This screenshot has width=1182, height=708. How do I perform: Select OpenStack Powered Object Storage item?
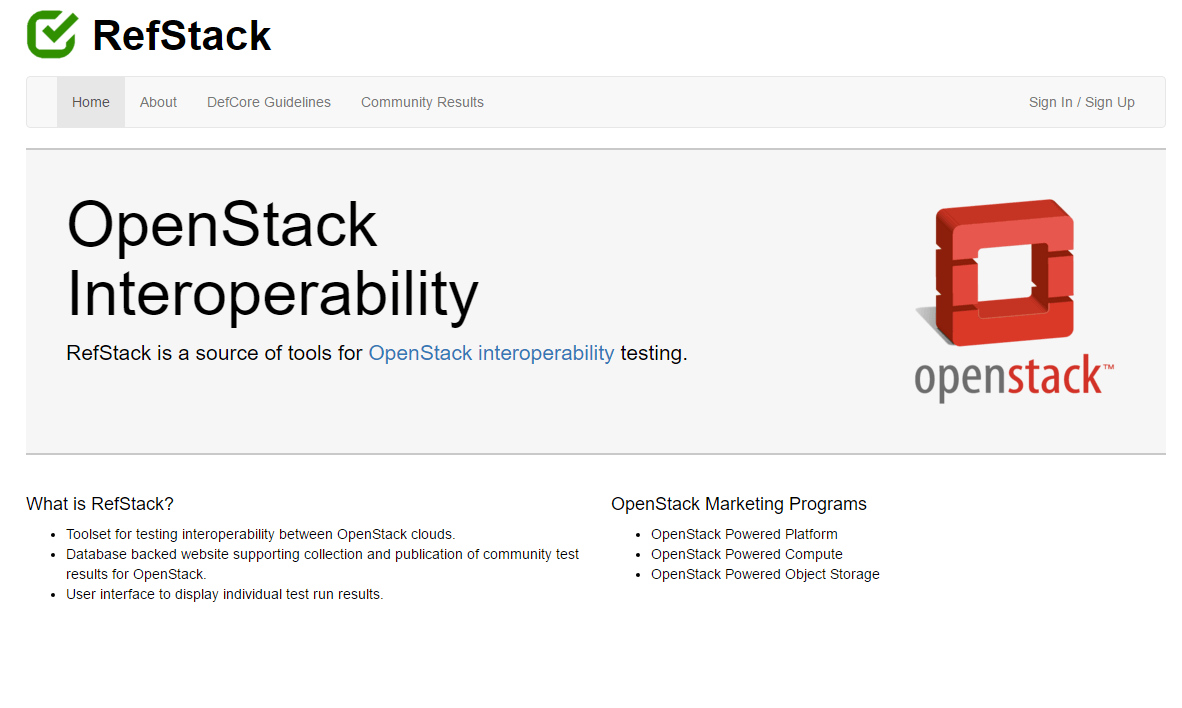click(765, 574)
